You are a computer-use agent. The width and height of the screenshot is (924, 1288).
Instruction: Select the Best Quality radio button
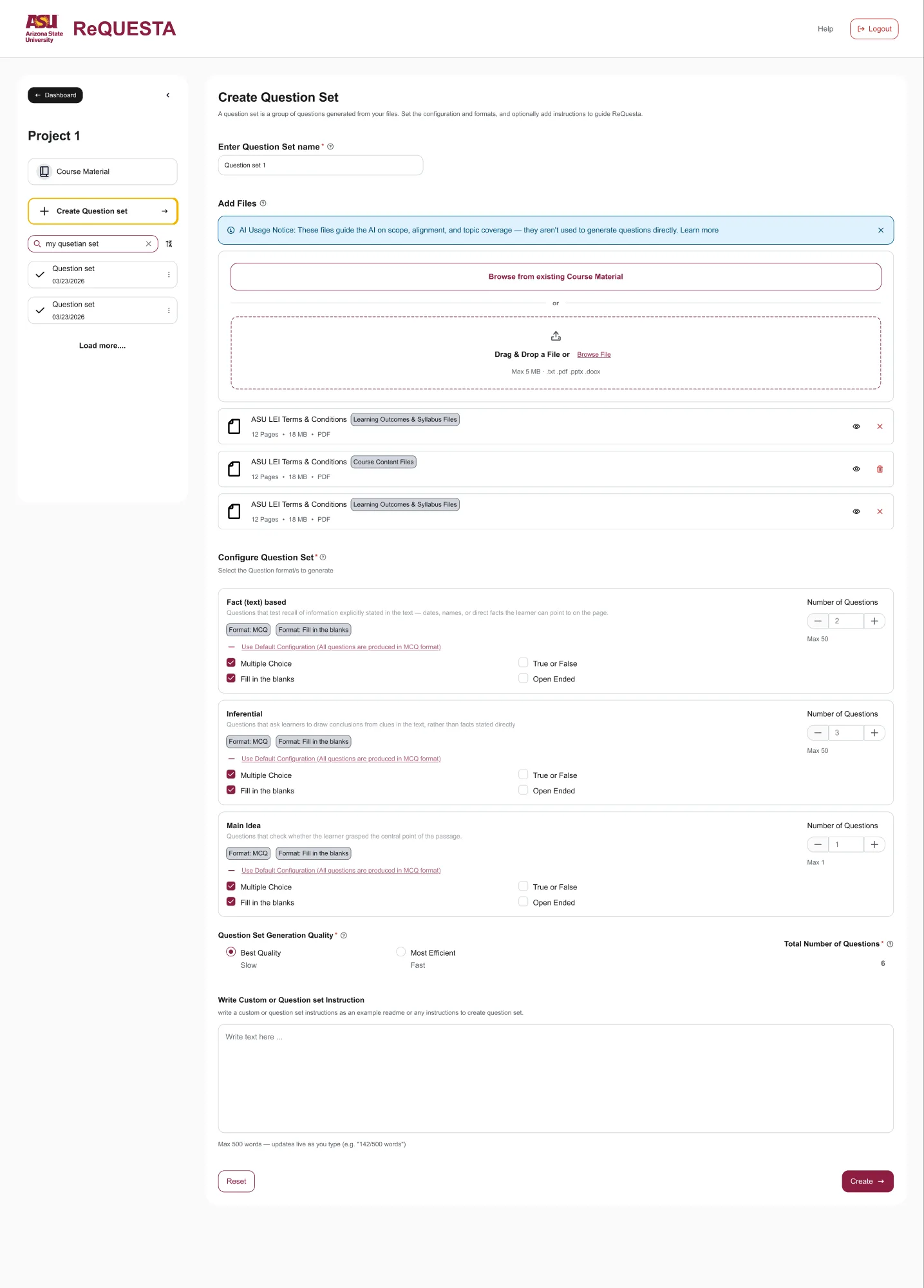[x=231, y=952]
